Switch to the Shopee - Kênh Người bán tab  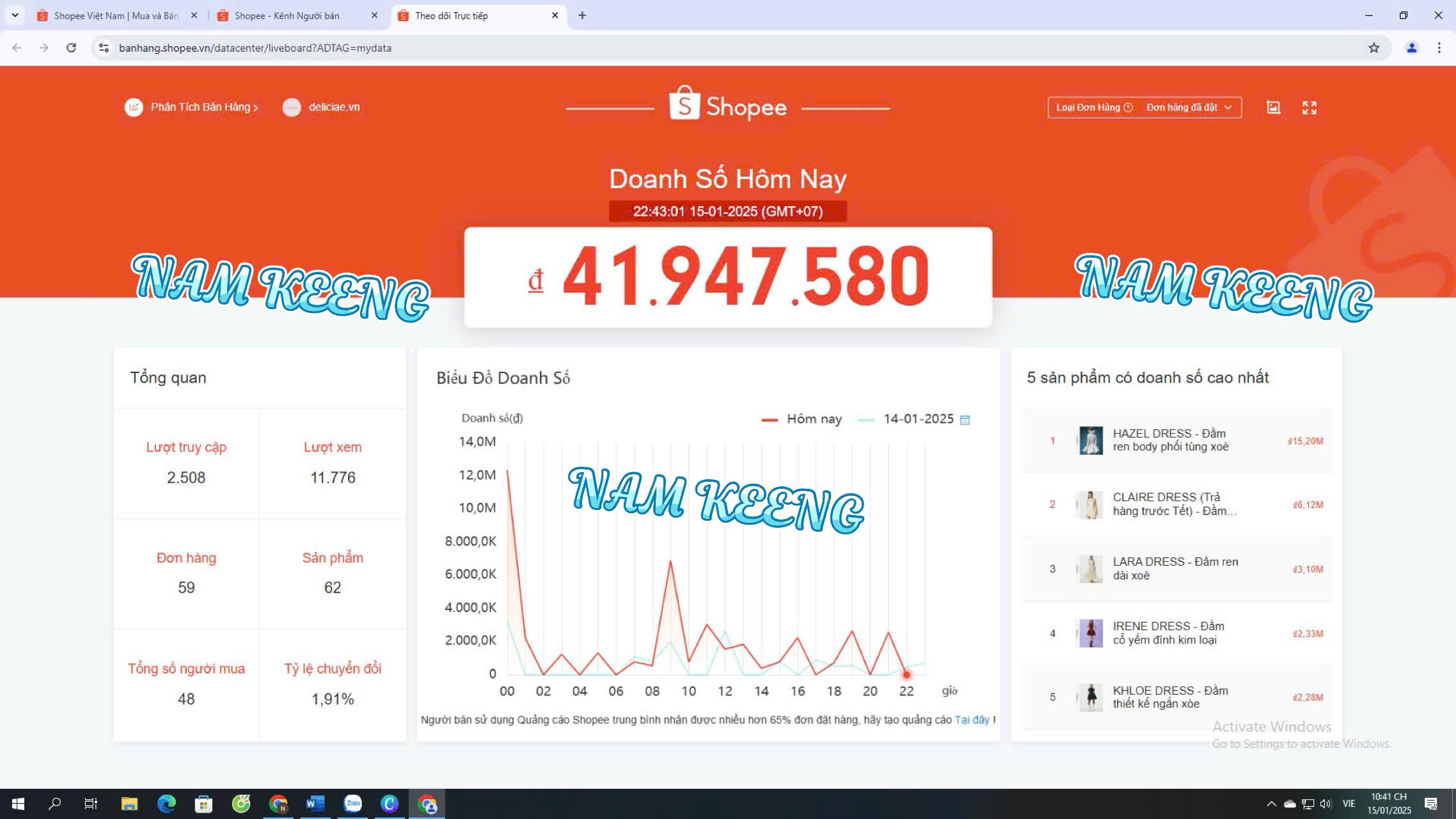287,15
